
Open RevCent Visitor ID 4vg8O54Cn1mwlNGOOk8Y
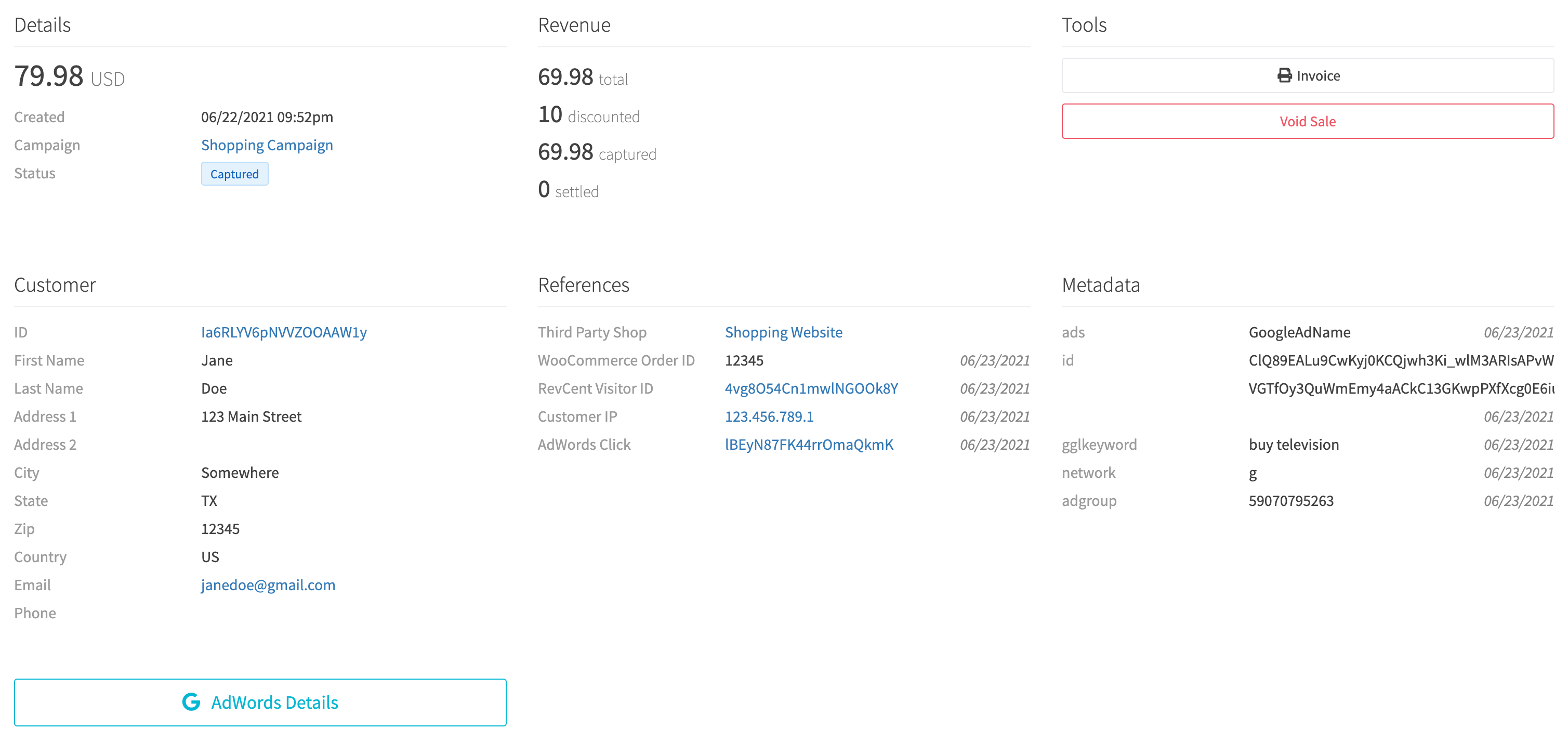pos(811,388)
